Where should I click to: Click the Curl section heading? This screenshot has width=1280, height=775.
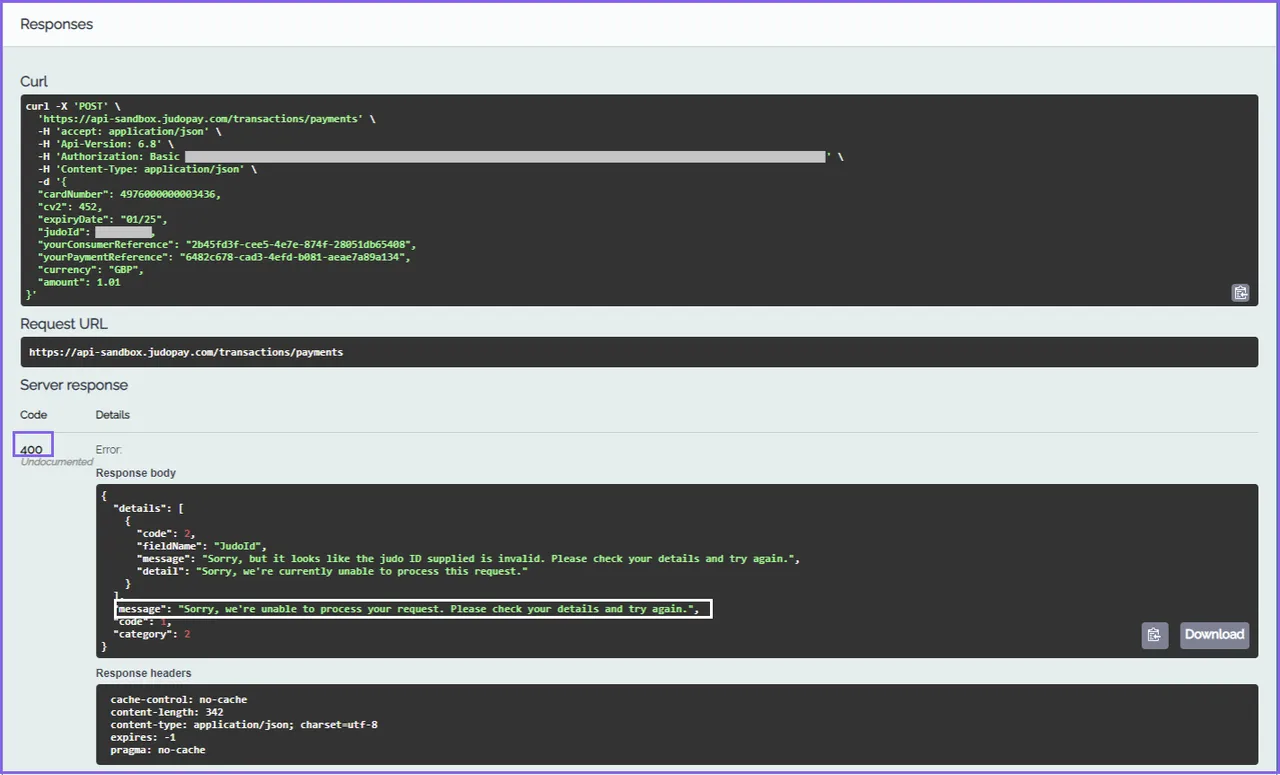[33, 81]
